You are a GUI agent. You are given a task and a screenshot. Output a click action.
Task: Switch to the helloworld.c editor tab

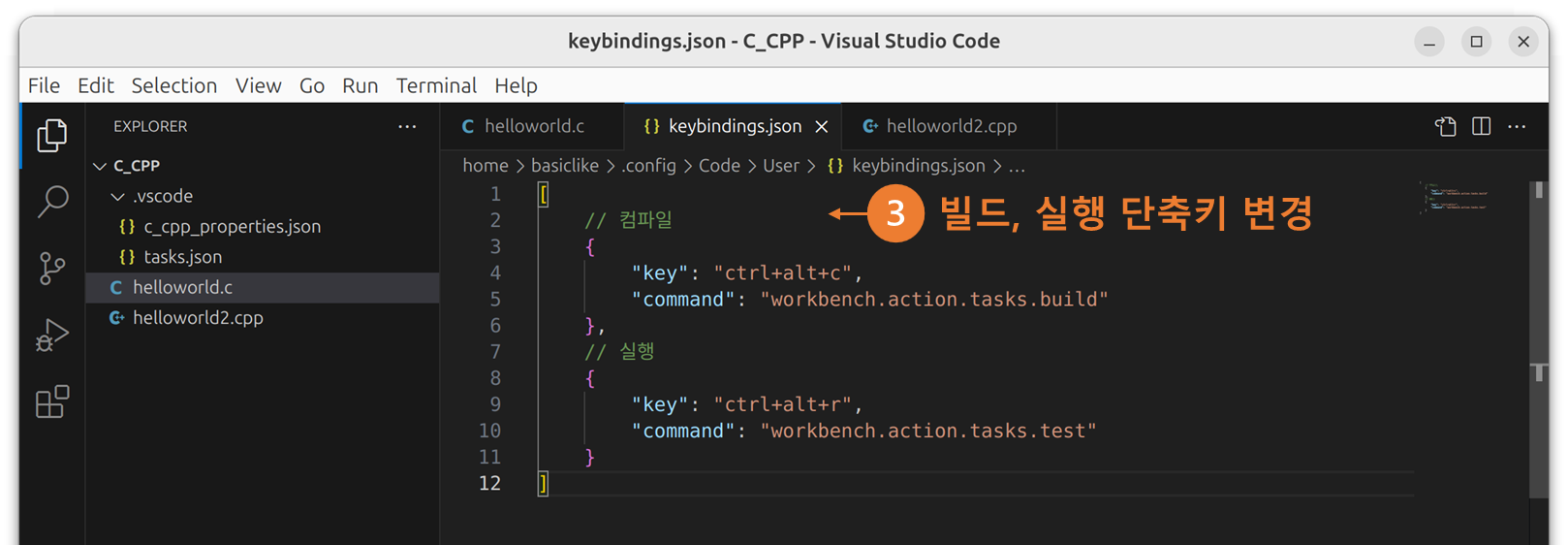click(532, 126)
